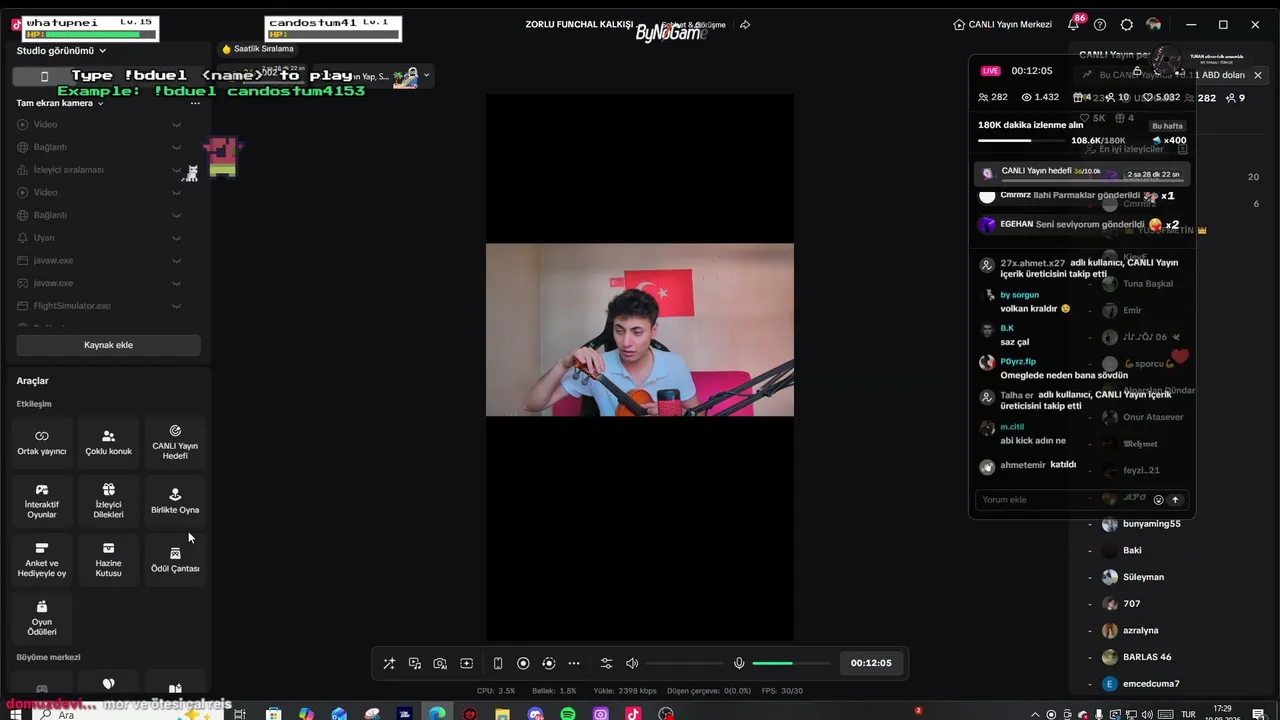Open the Ödül Çantası tool

[175, 560]
